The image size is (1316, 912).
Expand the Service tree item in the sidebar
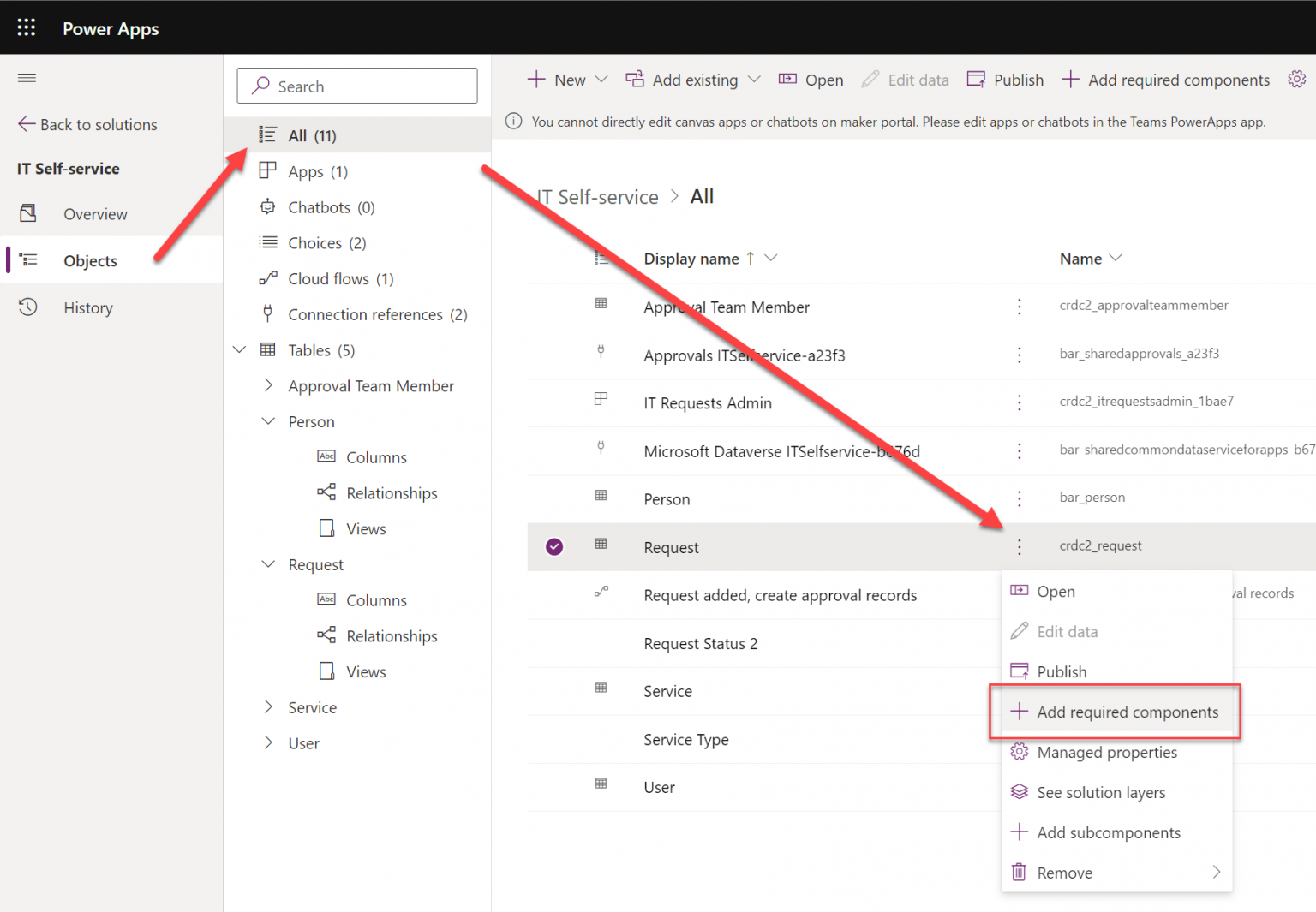click(x=269, y=706)
